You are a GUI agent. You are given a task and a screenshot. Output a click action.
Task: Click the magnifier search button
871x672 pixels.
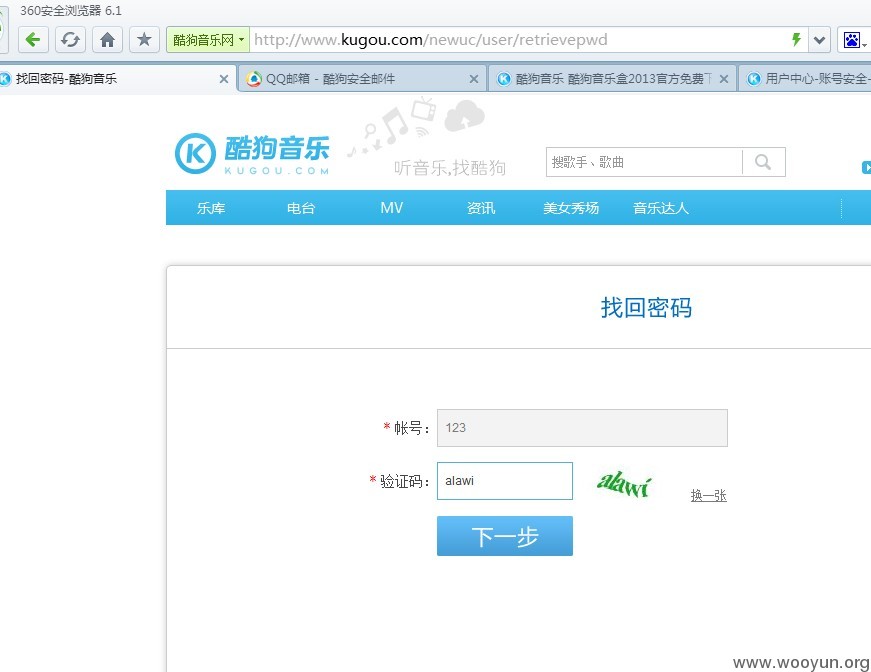[x=764, y=162]
